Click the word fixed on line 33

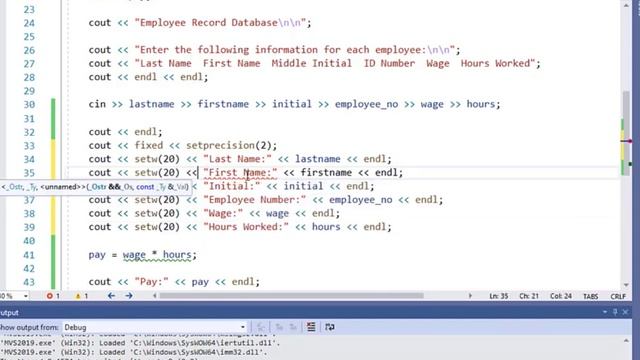click(149, 146)
